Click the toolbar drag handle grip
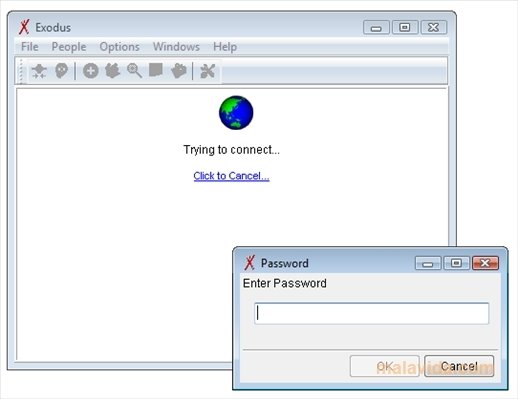Screen dimensions: 518x399 [21, 71]
